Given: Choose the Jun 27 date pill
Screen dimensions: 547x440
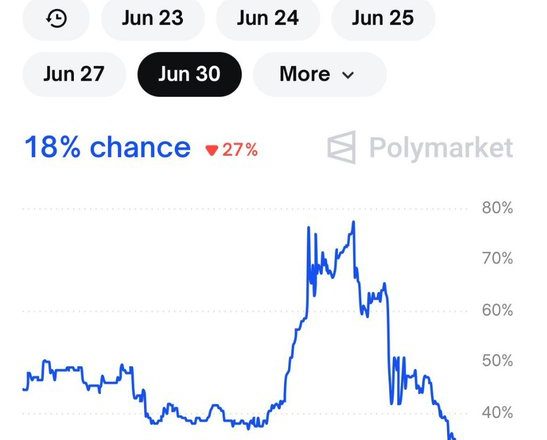Looking at the screenshot, I should pos(74,74).
